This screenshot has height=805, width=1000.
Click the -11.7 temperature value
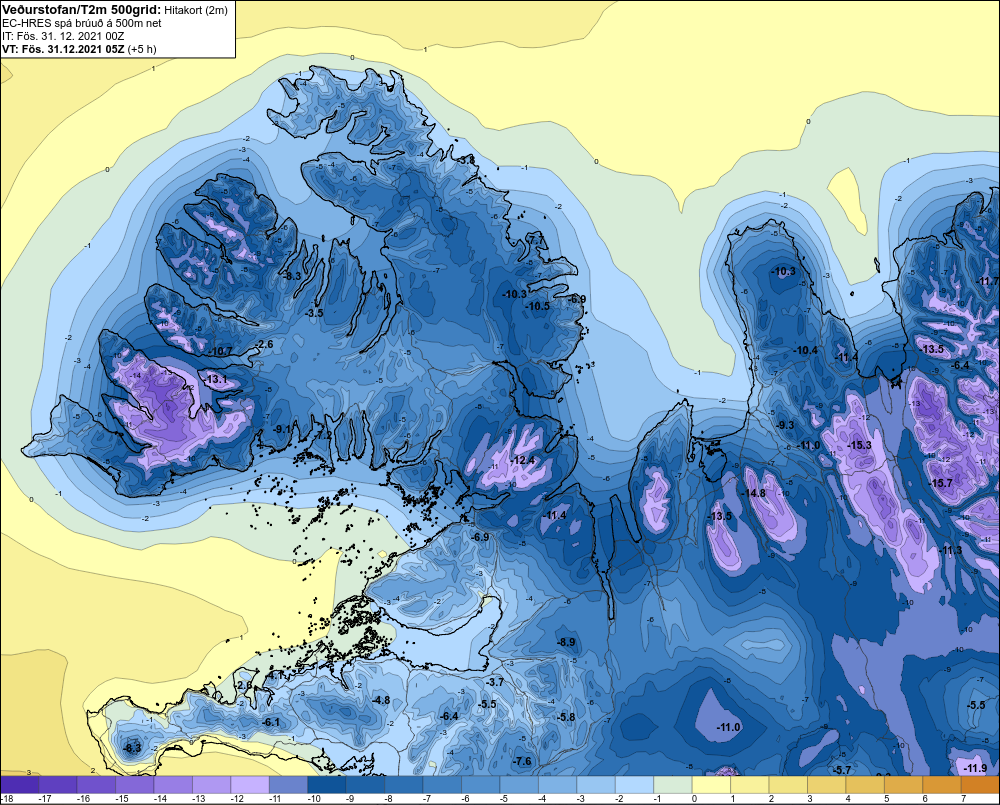click(989, 281)
